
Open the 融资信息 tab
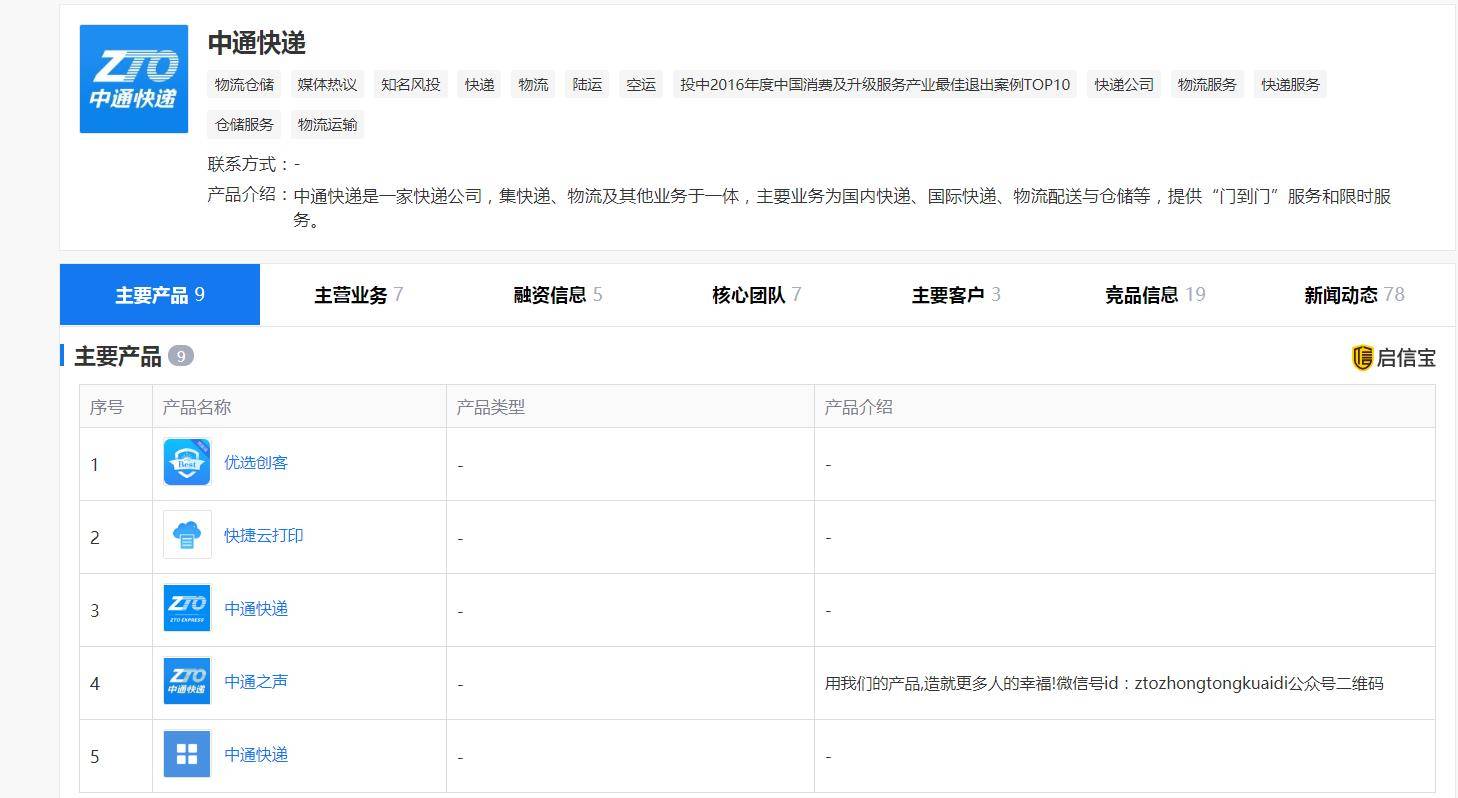click(558, 295)
